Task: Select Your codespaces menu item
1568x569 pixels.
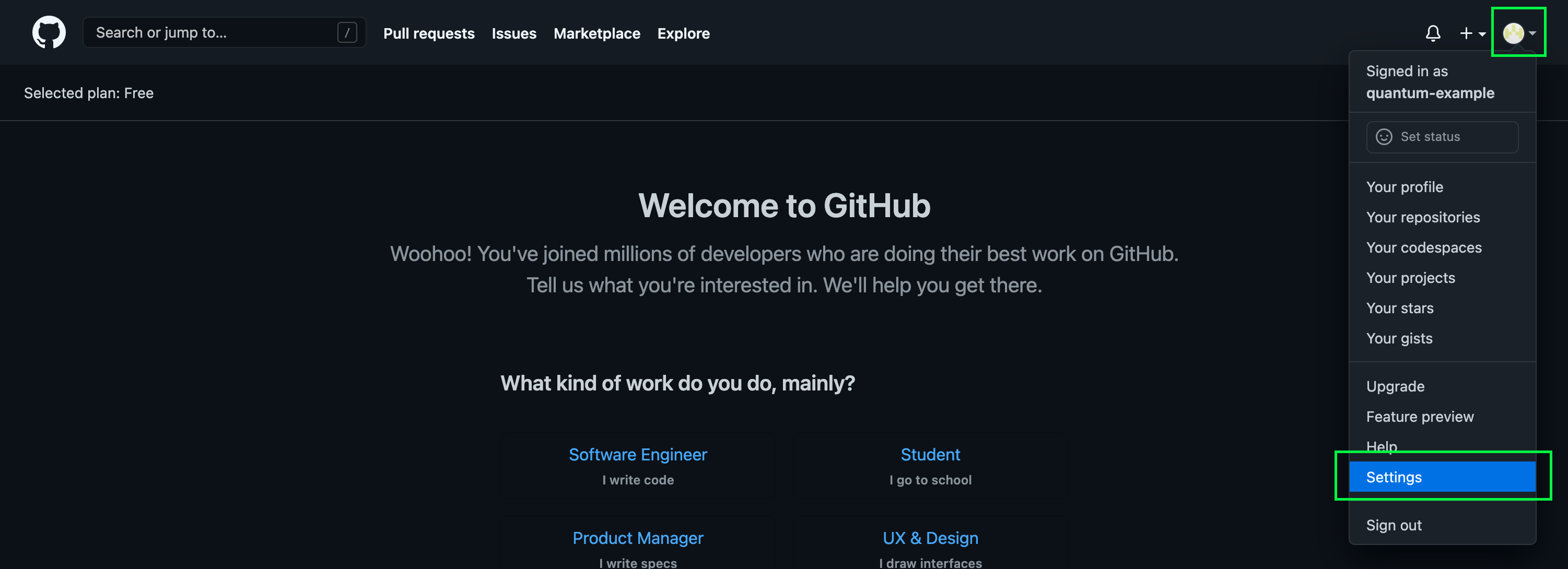Action: tap(1424, 247)
